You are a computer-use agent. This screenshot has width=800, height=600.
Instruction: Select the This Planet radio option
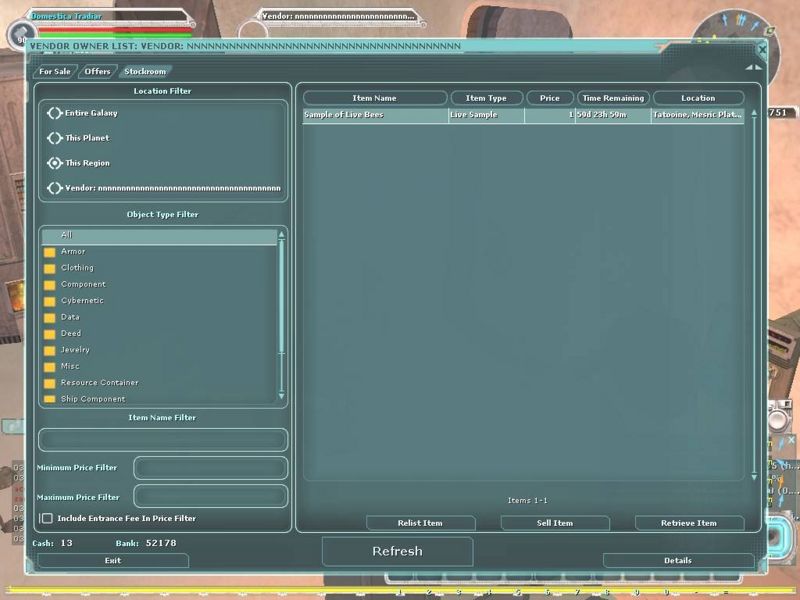(55, 138)
